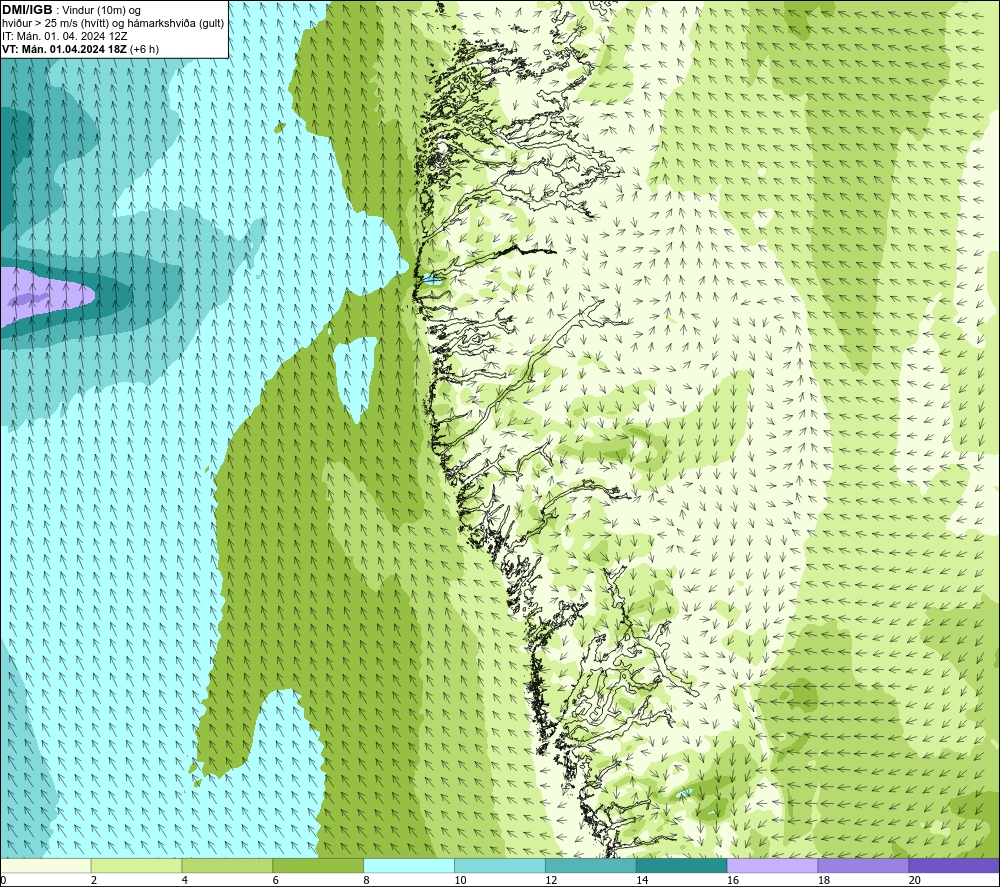Click the legend scale label '6'
Viewport: 1000px width, 887px height.
[x=276, y=880]
